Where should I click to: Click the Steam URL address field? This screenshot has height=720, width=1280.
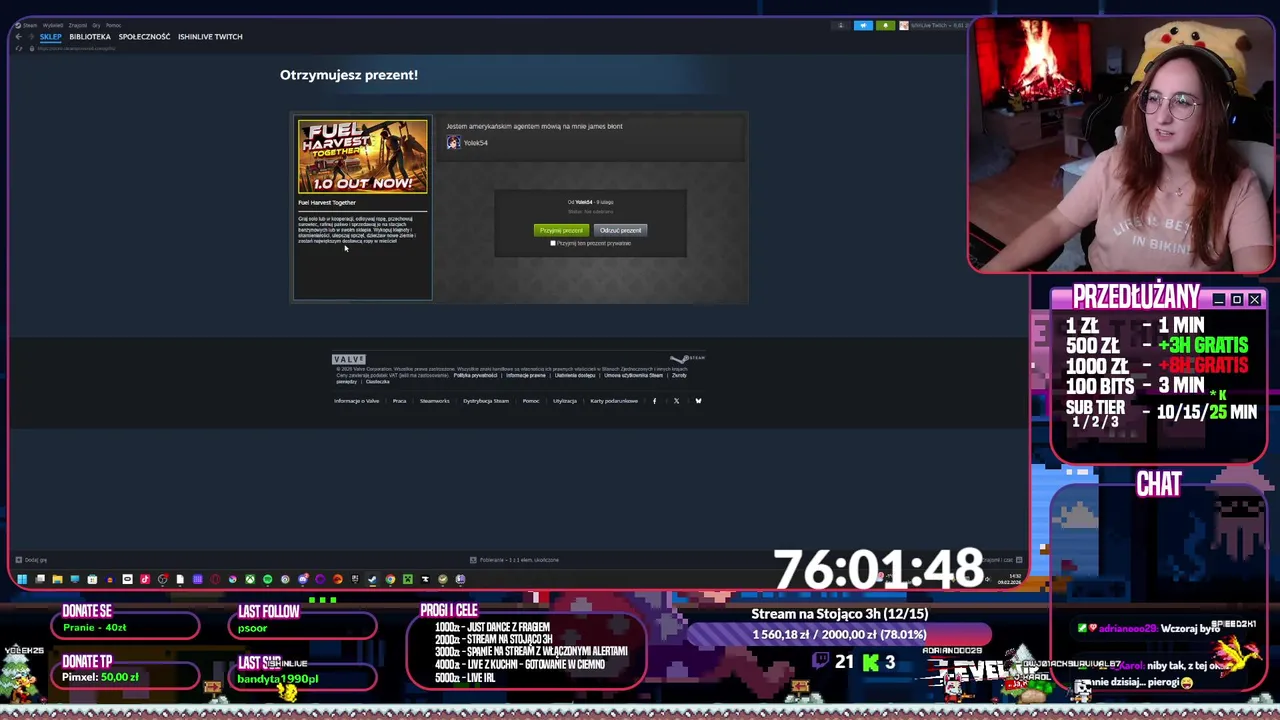[x=76, y=48]
